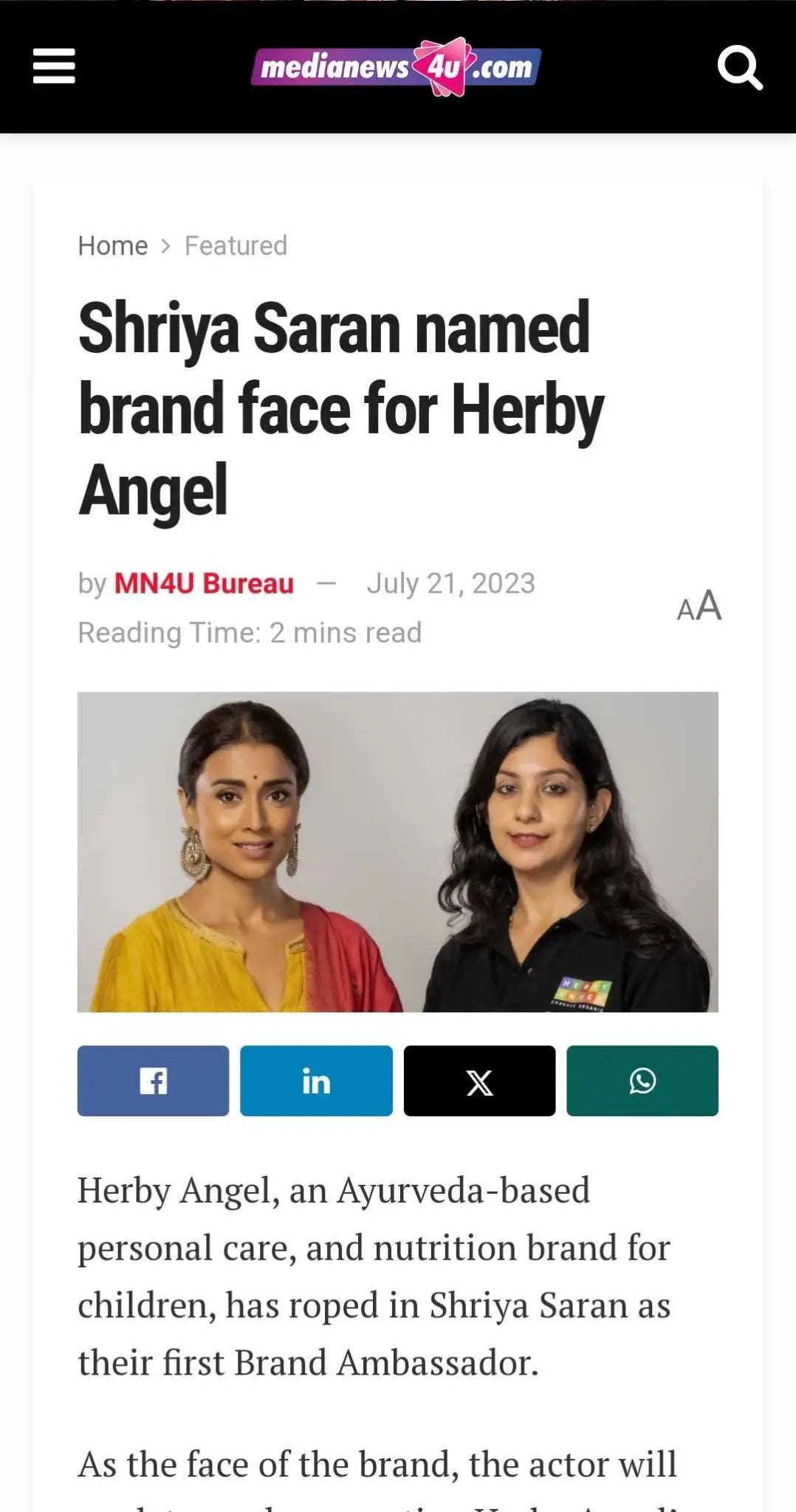Screen dimensions: 796x1512
Task: Open the hamburger navigation menu
Action: tap(54, 66)
